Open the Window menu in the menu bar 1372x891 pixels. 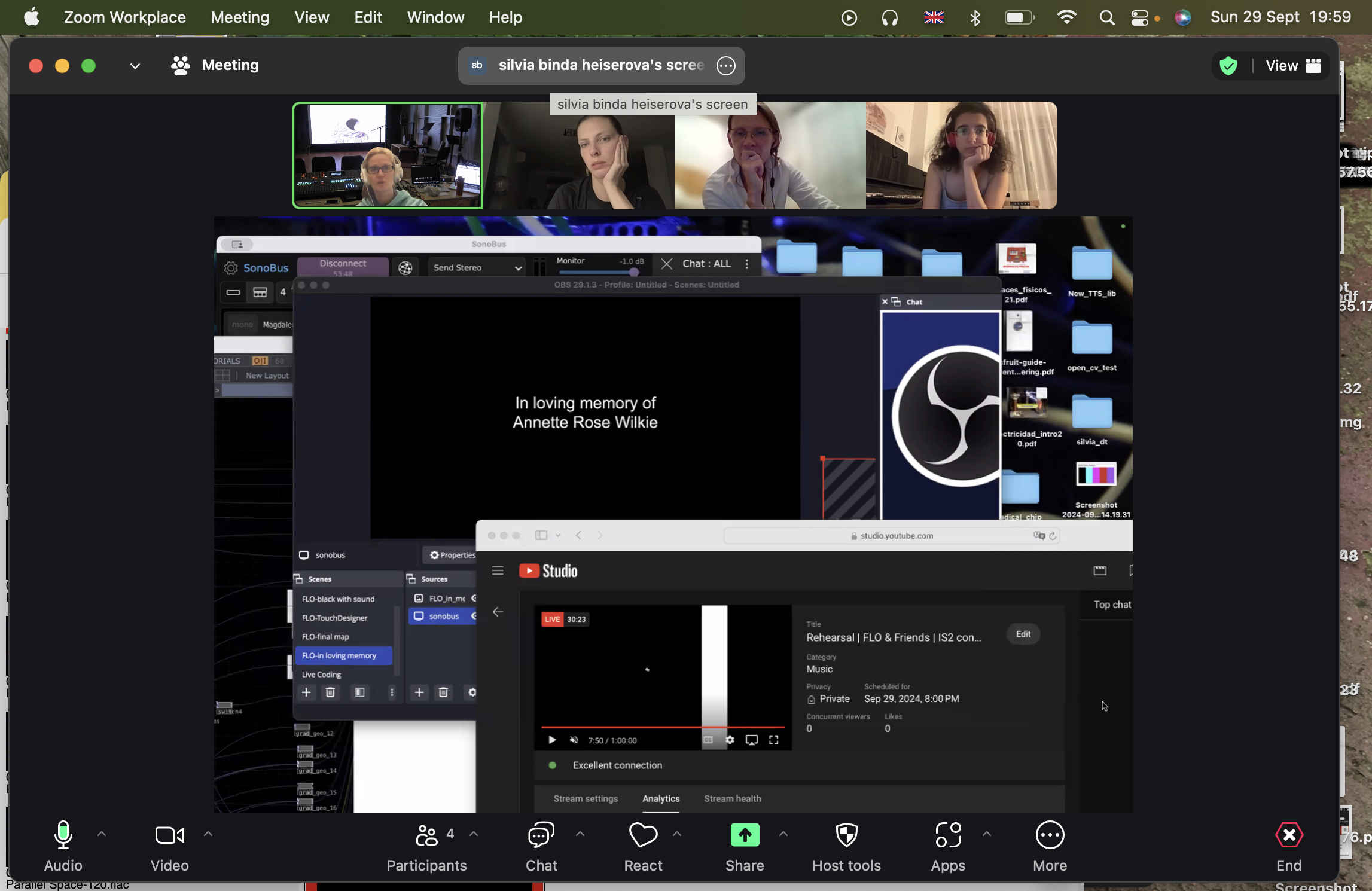click(x=435, y=17)
